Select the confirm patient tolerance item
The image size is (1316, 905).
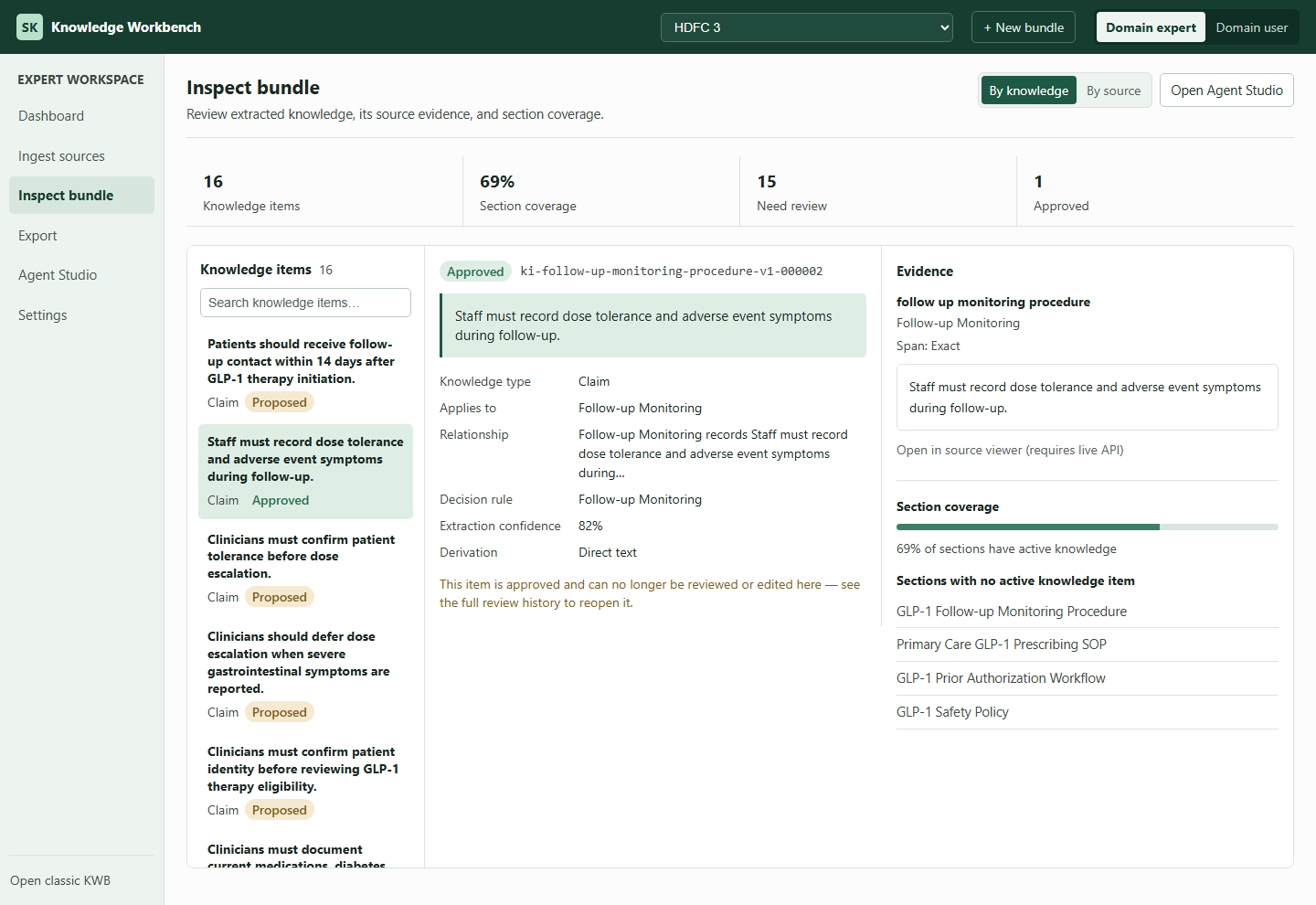point(305,569)
